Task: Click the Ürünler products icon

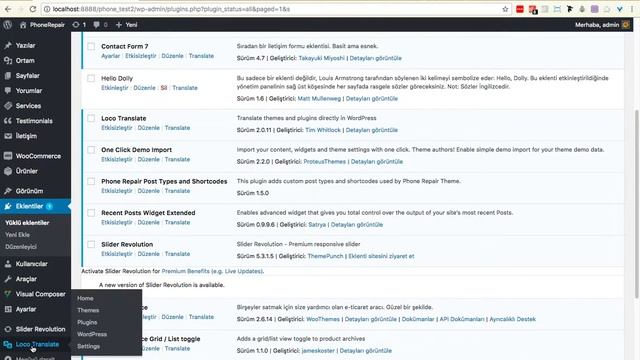Action: pos(8,171)
